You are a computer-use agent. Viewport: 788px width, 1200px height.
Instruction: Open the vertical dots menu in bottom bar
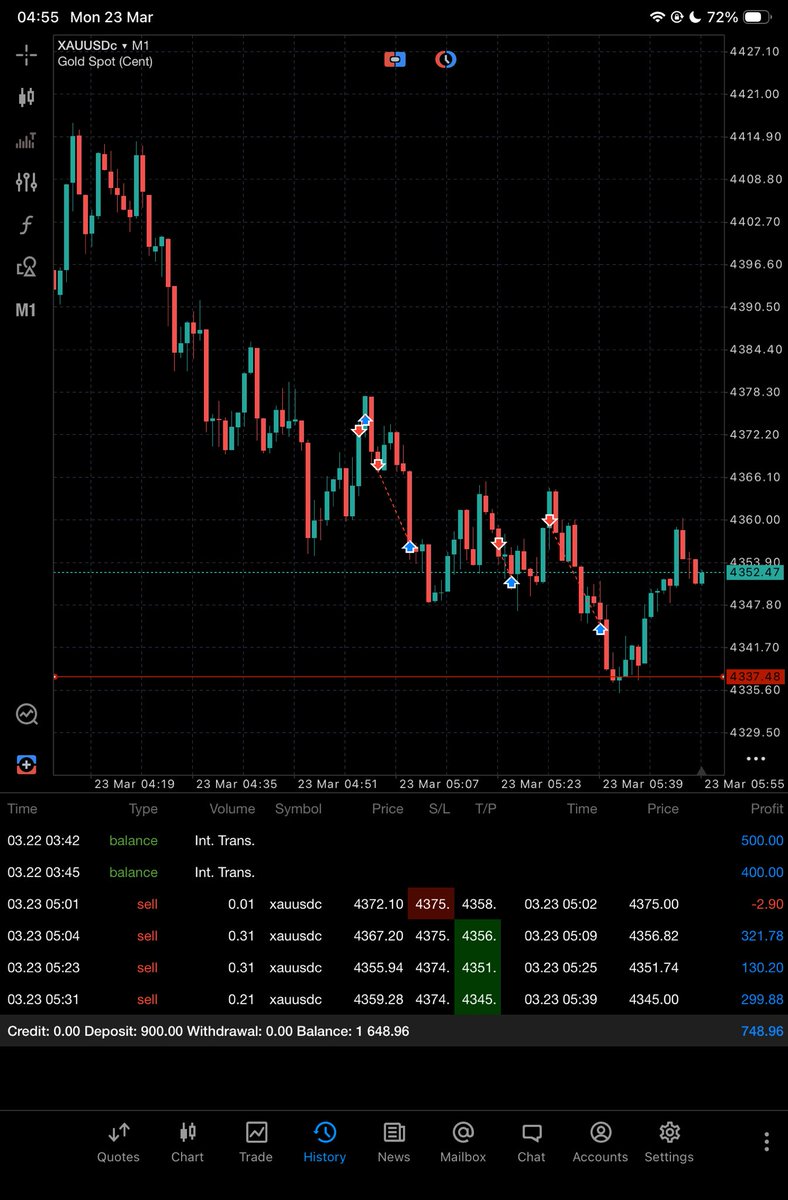coord(766,1142)
